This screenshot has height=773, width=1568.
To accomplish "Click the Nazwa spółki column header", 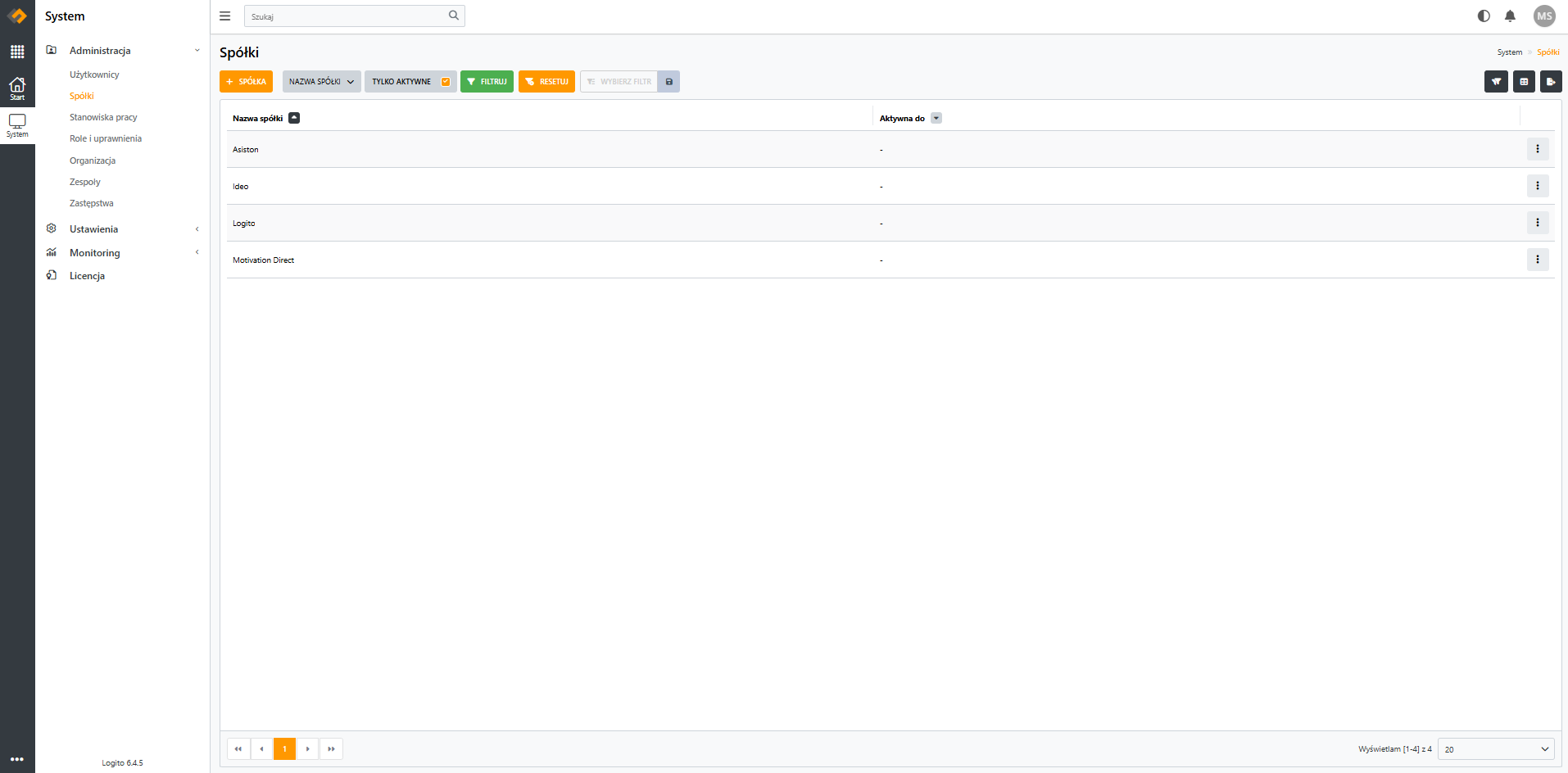I will (258, 119).
